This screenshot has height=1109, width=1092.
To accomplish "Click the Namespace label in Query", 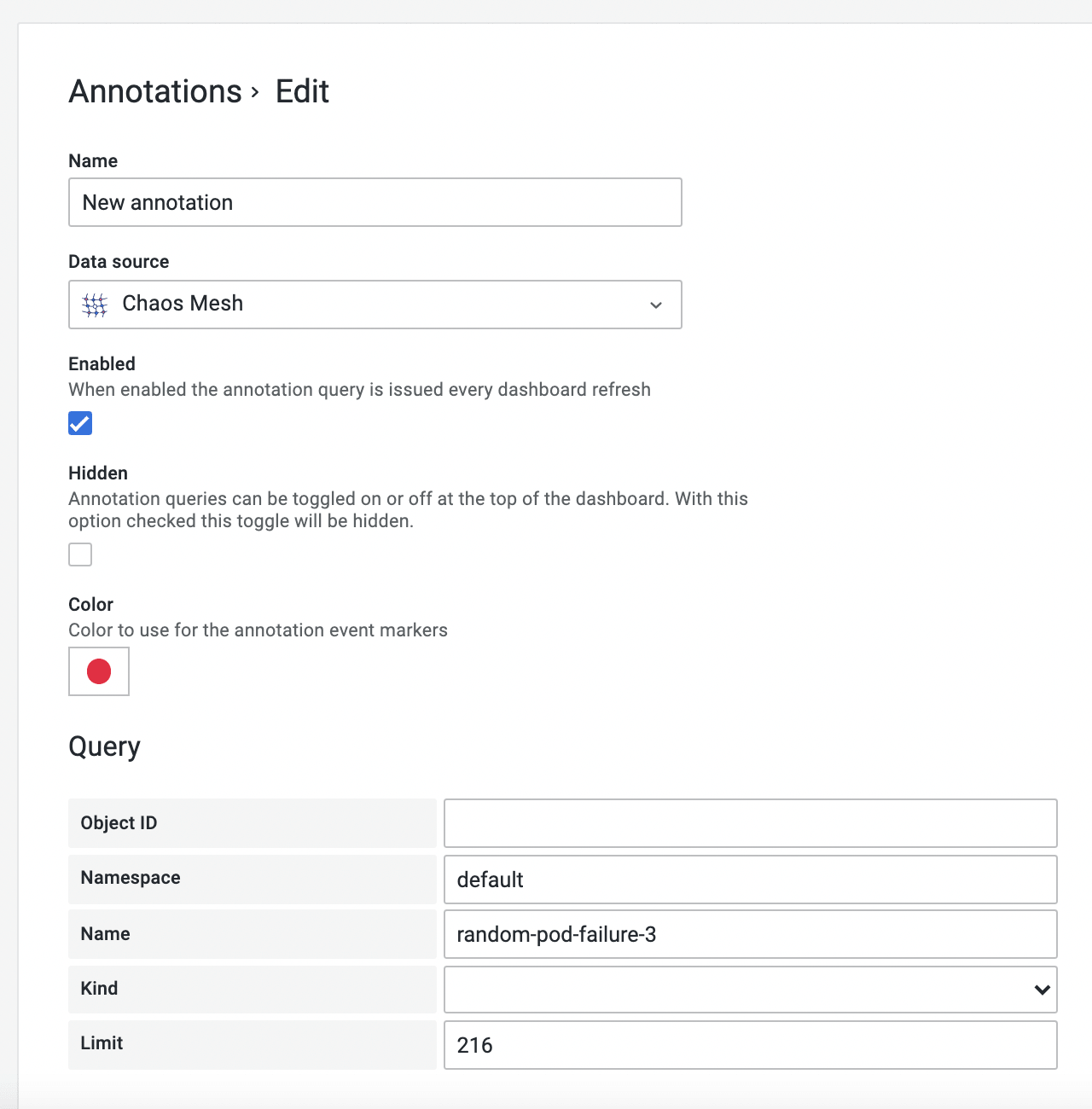I will coord(131,878).
